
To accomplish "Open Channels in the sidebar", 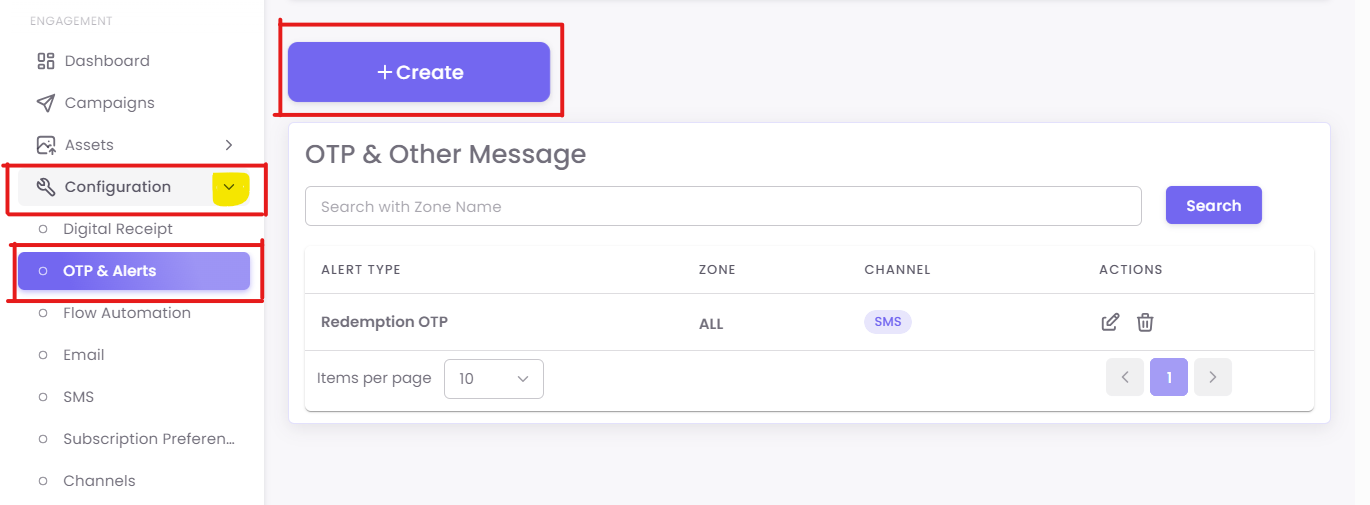I will tap(99, 481).
